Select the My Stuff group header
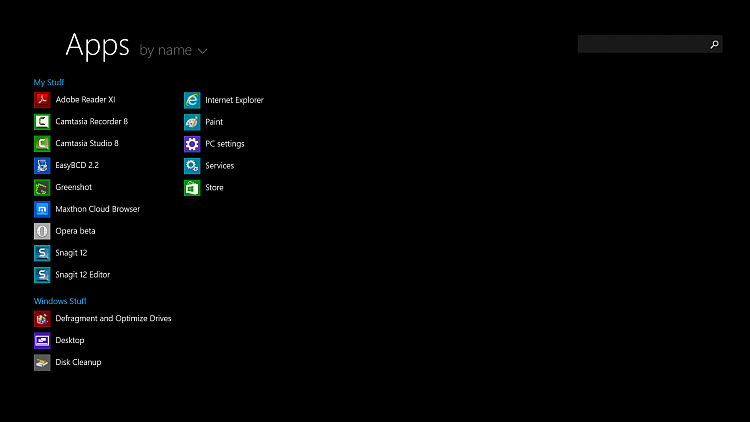 49,82
